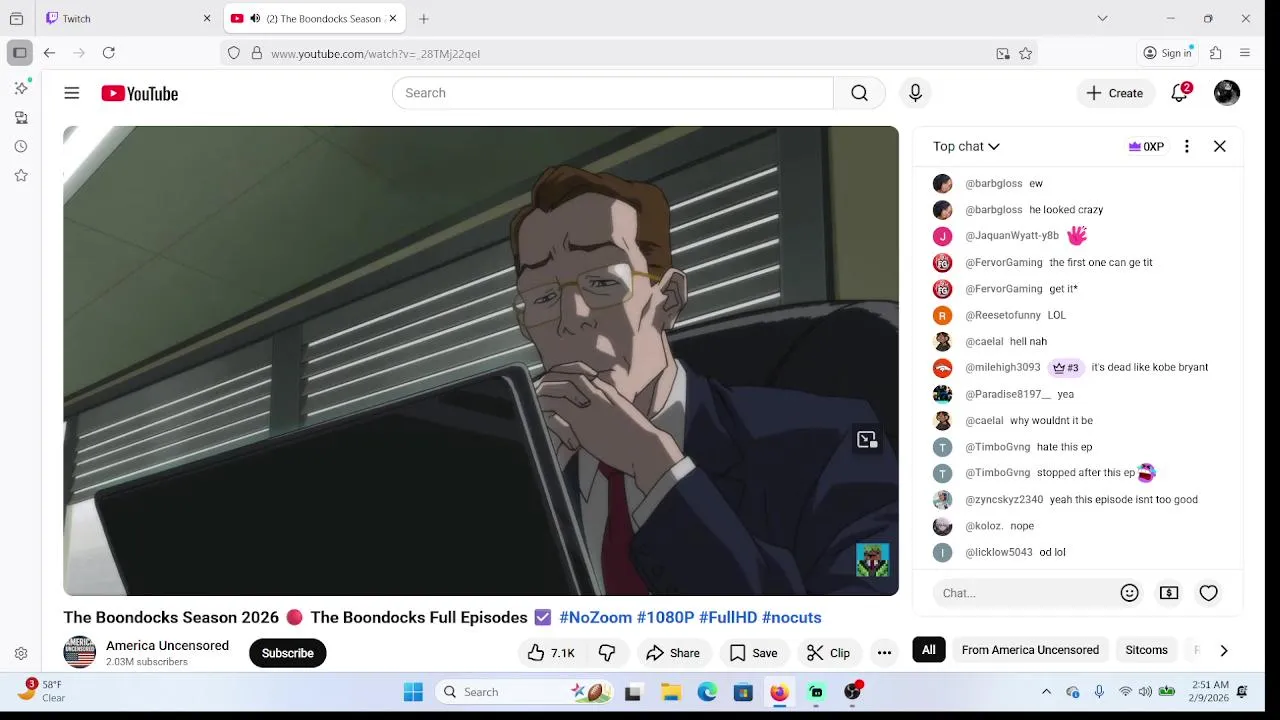The image size is (1280, 720).
Task: Click the Create button
Action: pyautogui.click(x=1115, y=93)
